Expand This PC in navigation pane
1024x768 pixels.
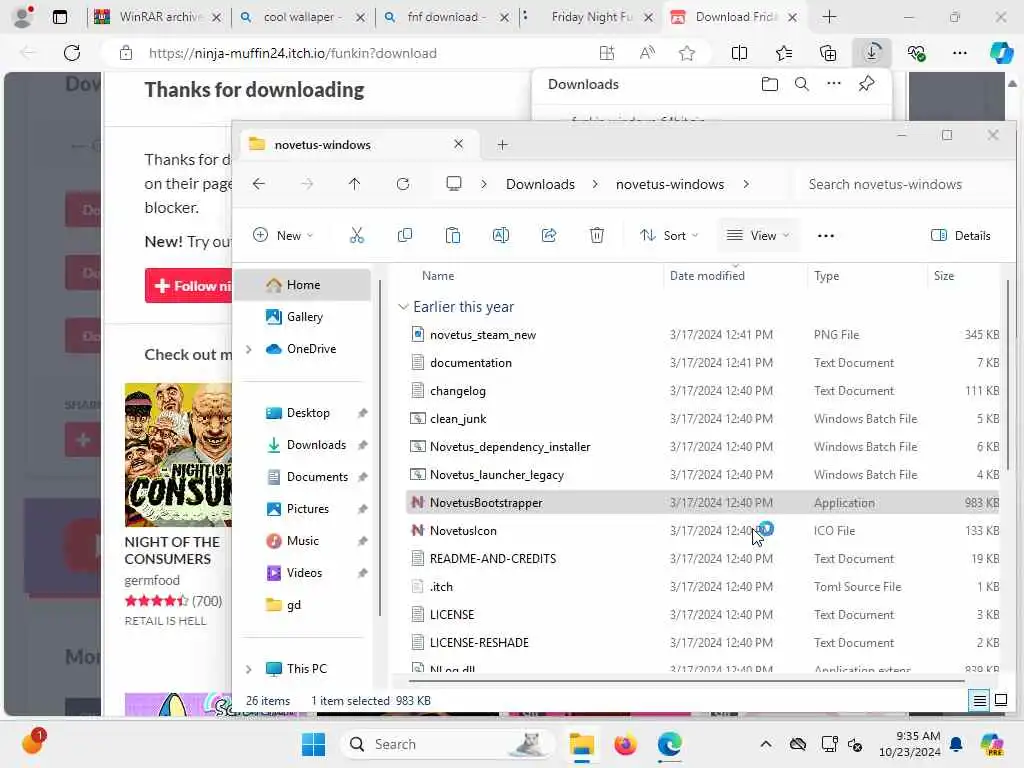[x=249, y=669]
